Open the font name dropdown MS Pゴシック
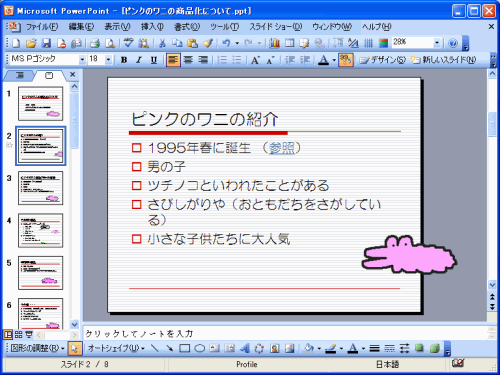The width and height of the screenshot is (500, 375). pos(82,60)
